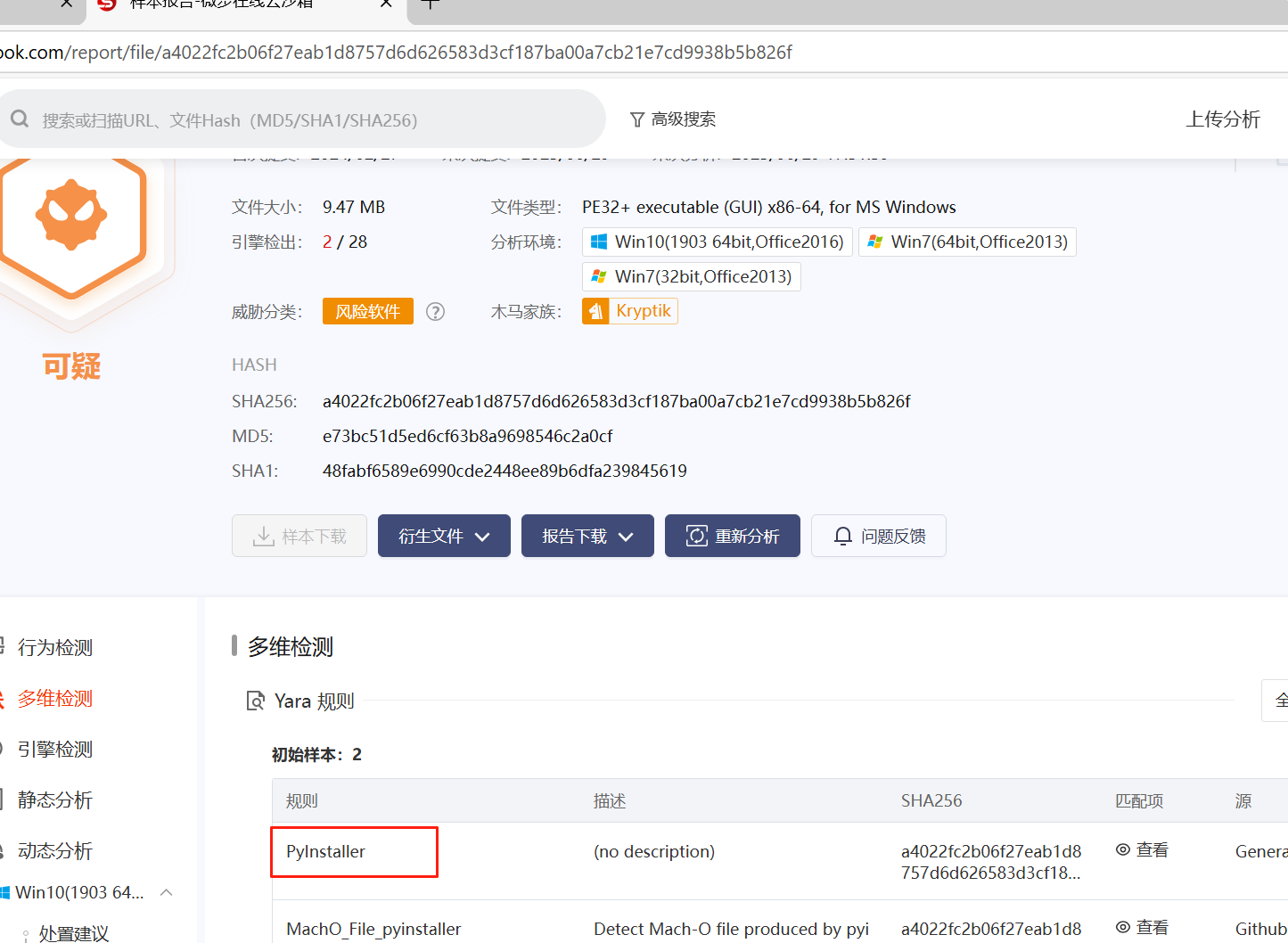Click the 样本下载 sample download button
1288x943 pixels.
[x=299, y=536]
